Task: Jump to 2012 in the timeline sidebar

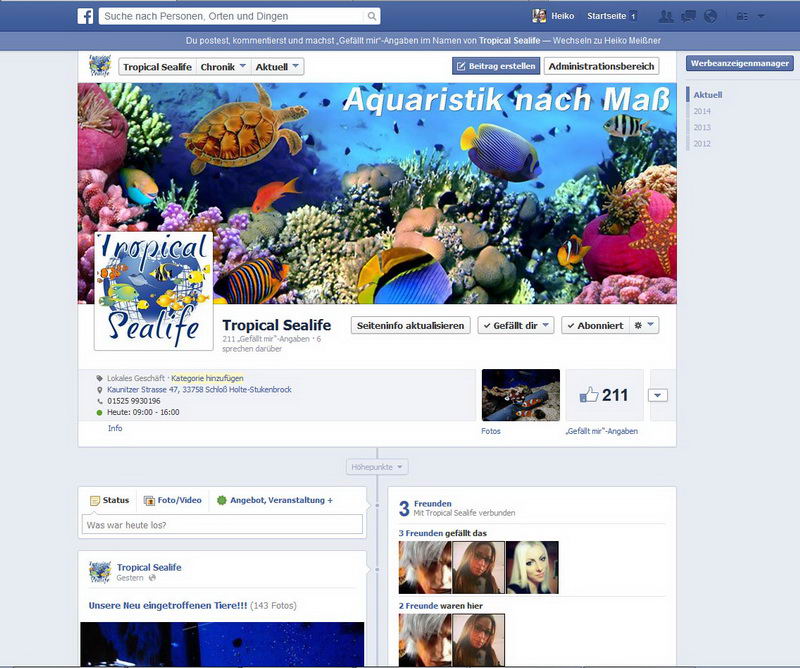Action: point(702,144)
